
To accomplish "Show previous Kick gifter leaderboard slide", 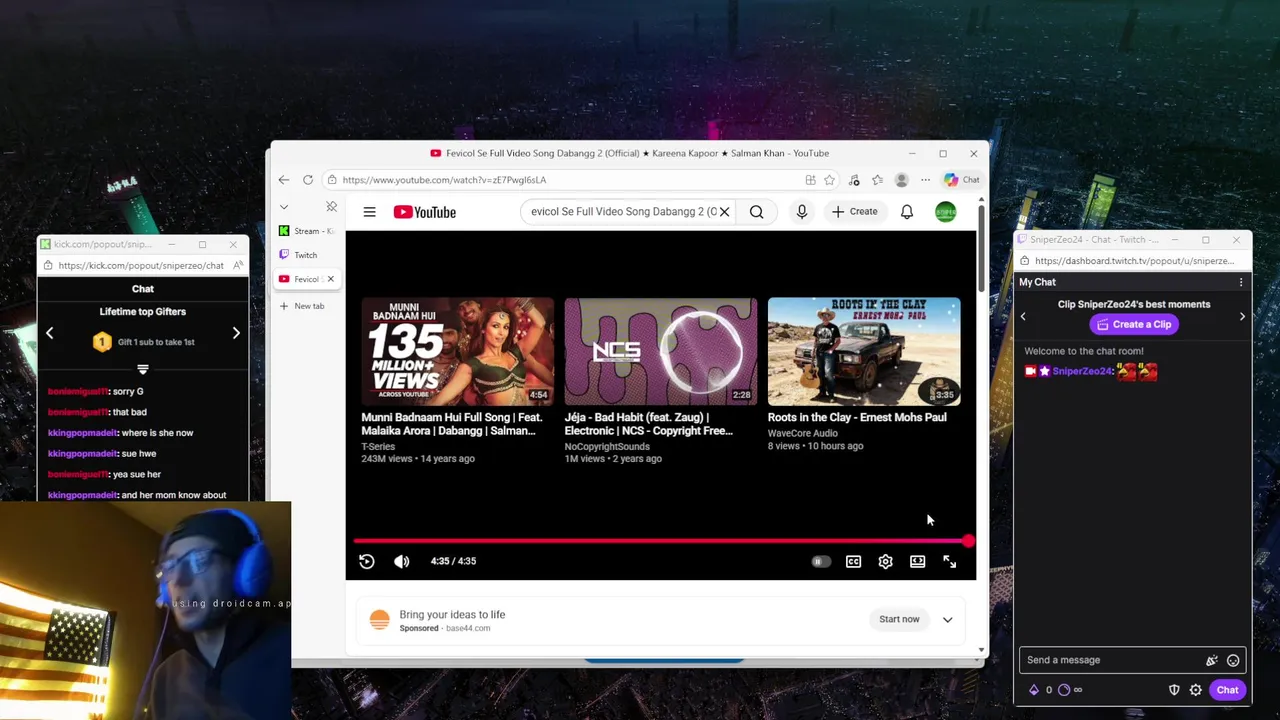I will point(49,333).
